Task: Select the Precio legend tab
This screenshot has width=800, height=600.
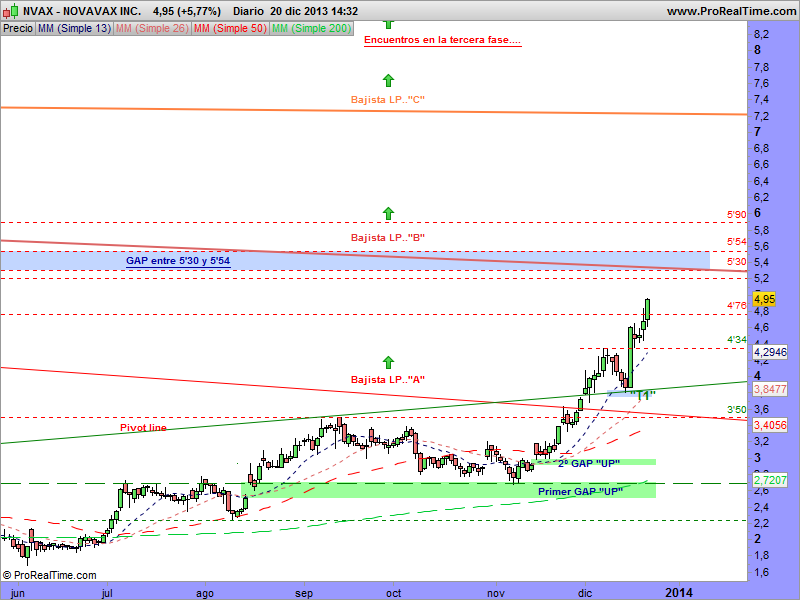Action: click(x=17, y=29)
